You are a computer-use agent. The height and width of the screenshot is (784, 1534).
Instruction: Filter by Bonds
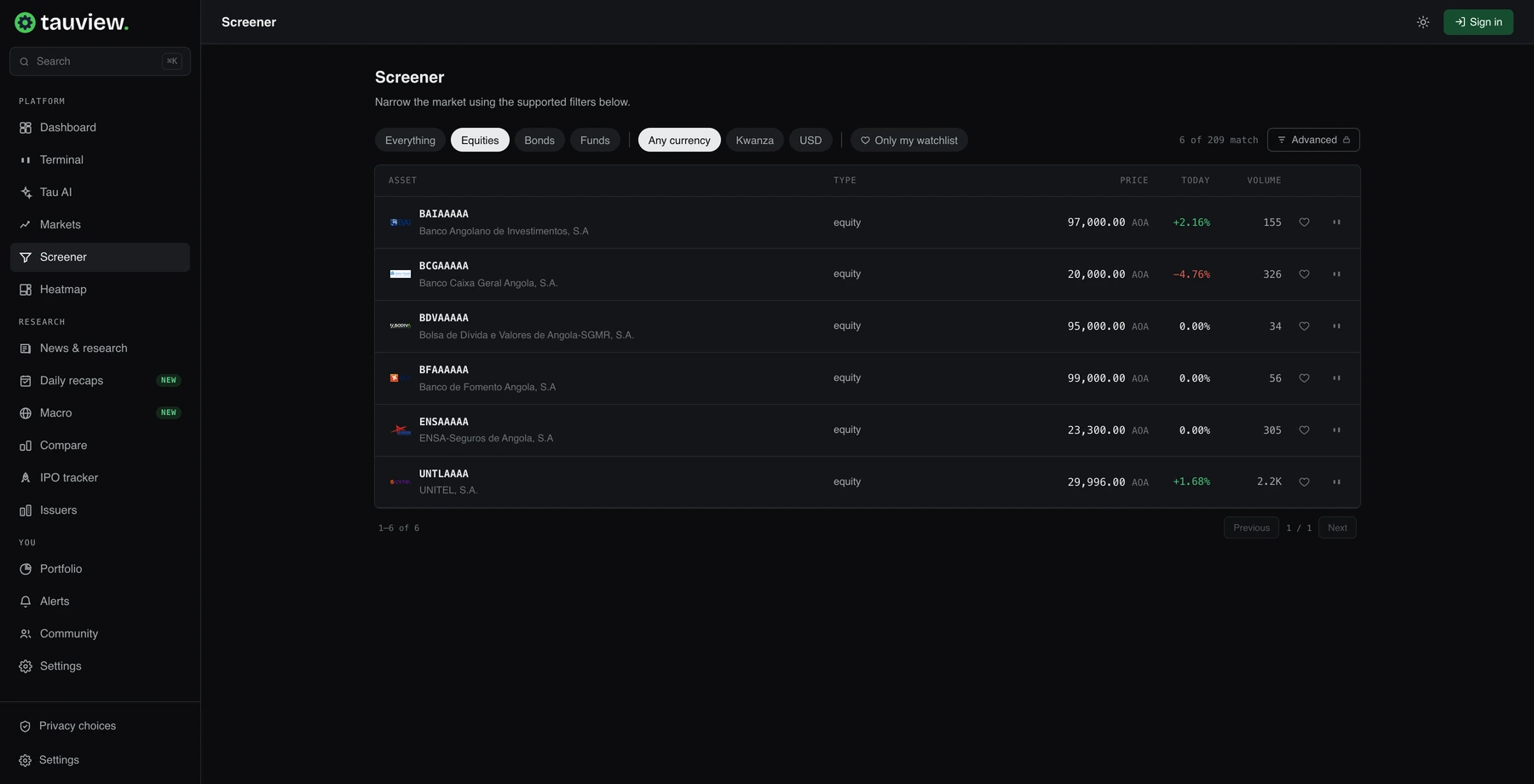pos(539,141)
